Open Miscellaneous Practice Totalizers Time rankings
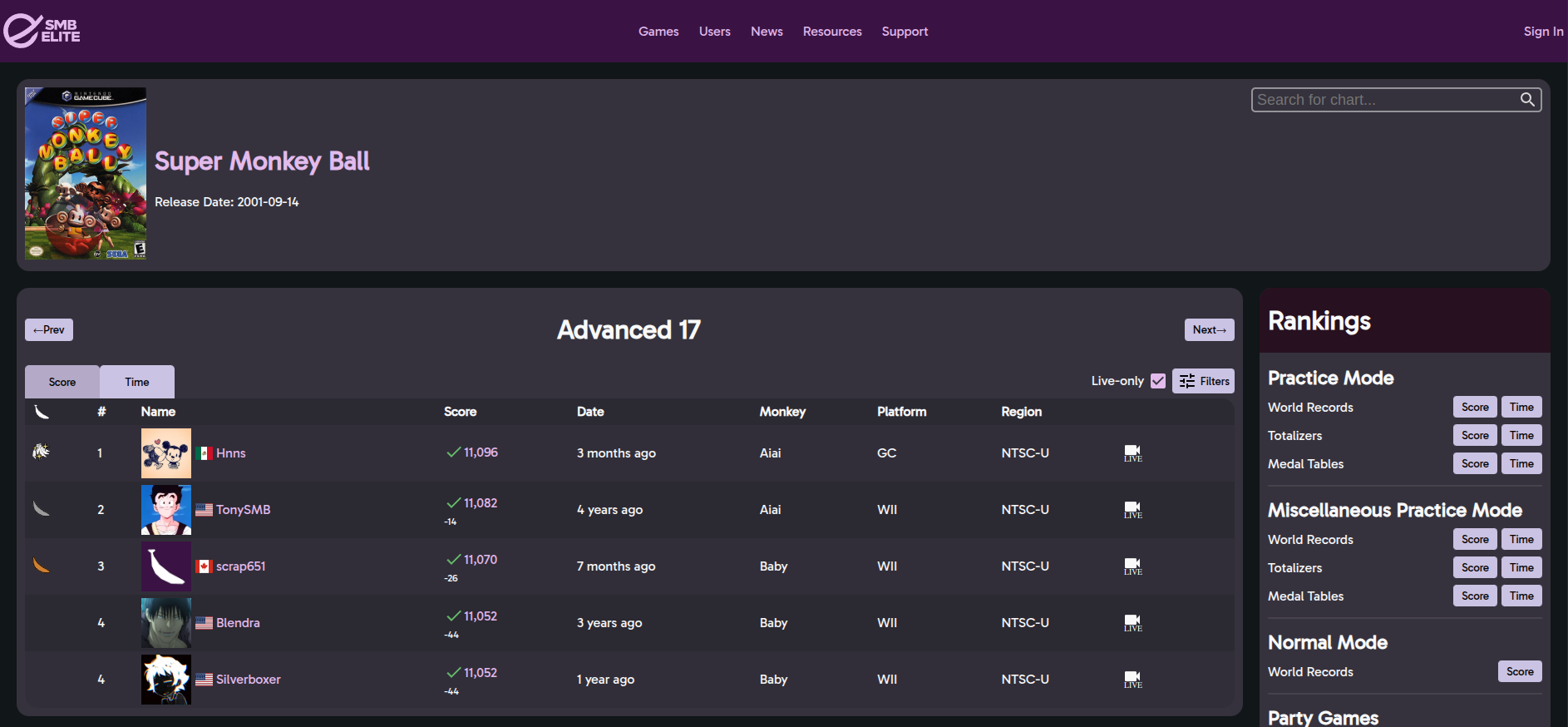 coord(1521,567)
